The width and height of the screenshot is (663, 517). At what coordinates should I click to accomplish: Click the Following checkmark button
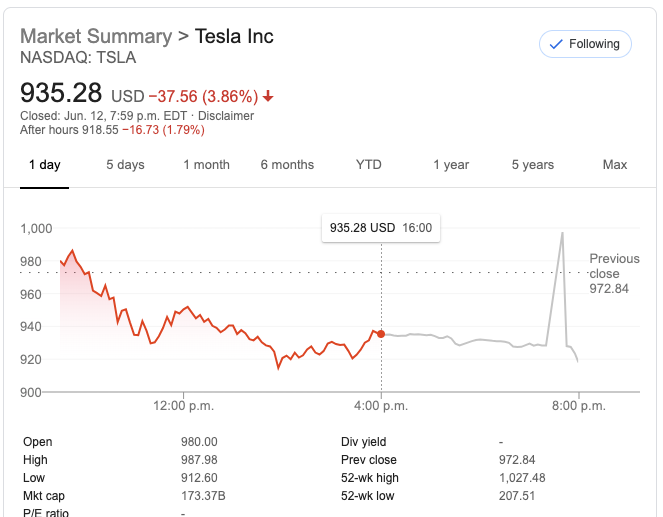pyautogui.click(x=585, y=44)
